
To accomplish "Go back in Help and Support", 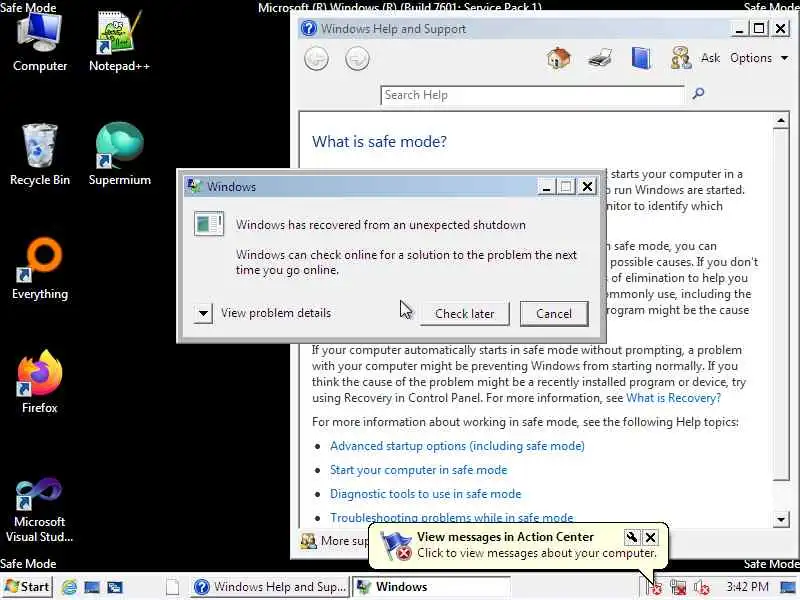I will 316,59.
